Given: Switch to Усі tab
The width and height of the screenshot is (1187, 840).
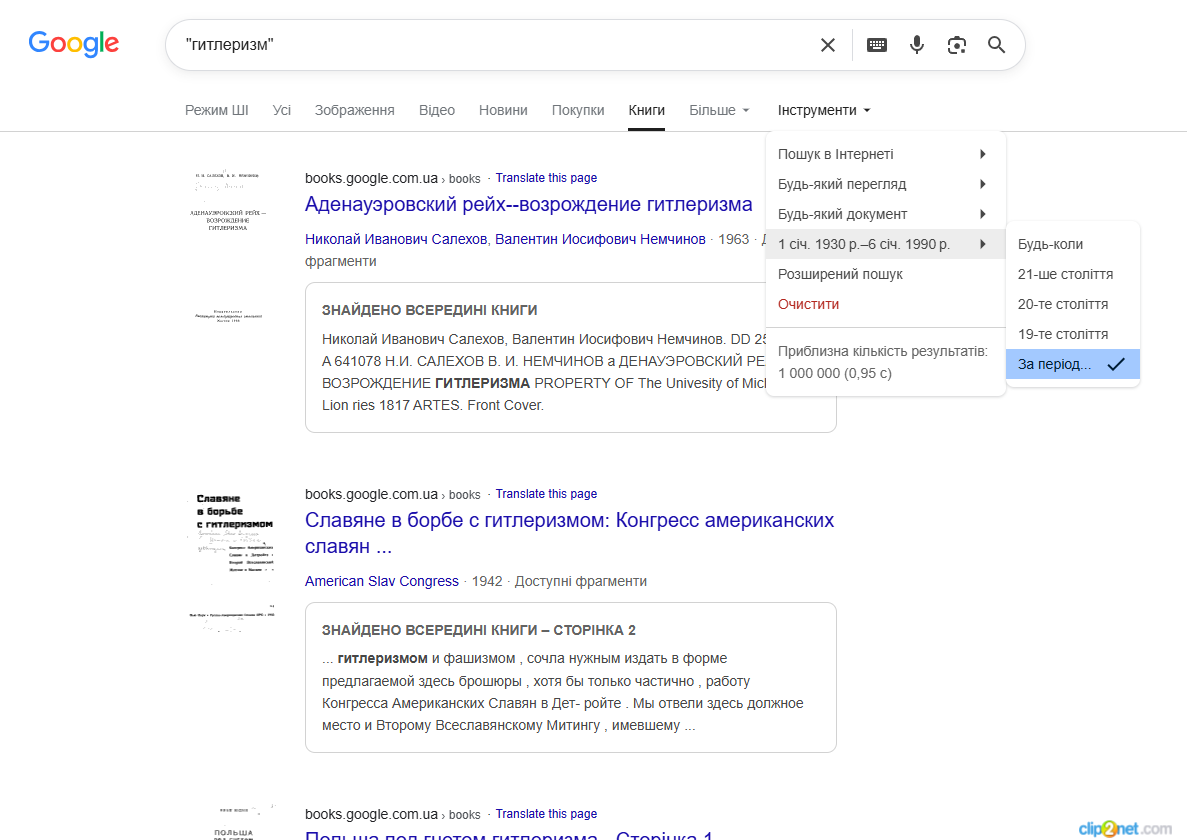Looking at the screenshot, I should pyautogui.click(x=282, y=110).
